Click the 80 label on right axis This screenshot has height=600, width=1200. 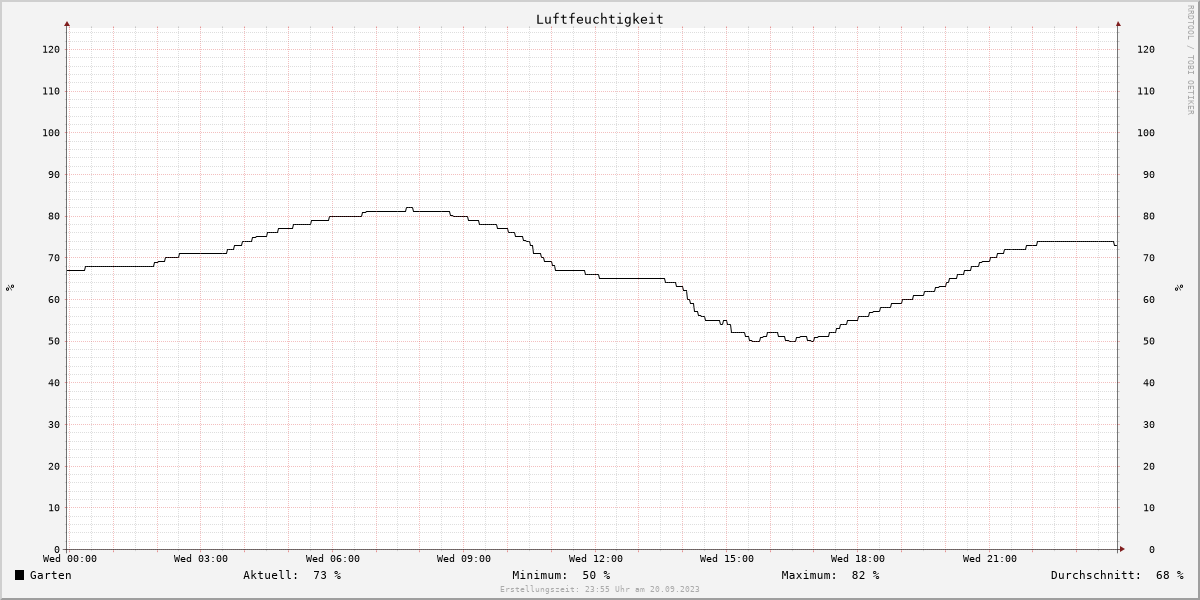click(1149, 216)
